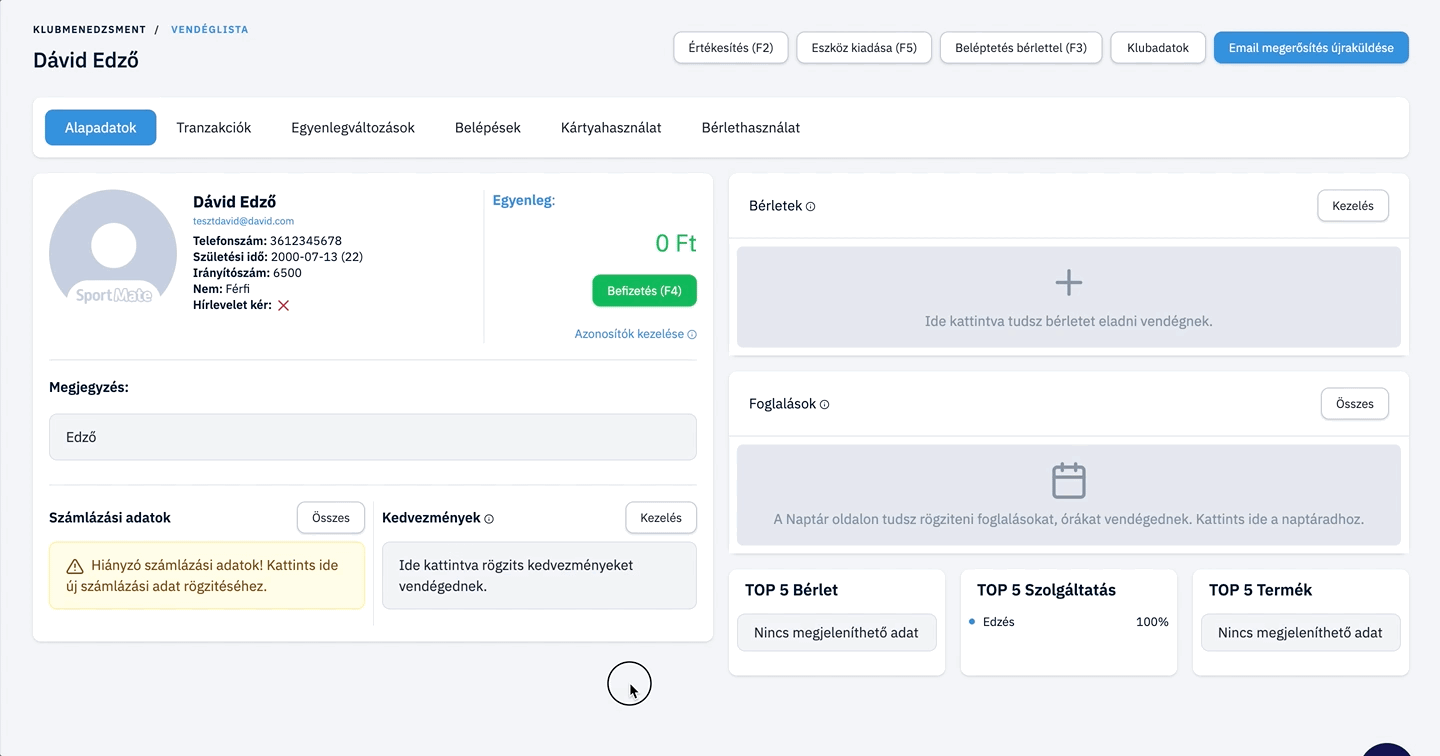
Task: Click the box to record discounts for guest
Action: (539, 576)
